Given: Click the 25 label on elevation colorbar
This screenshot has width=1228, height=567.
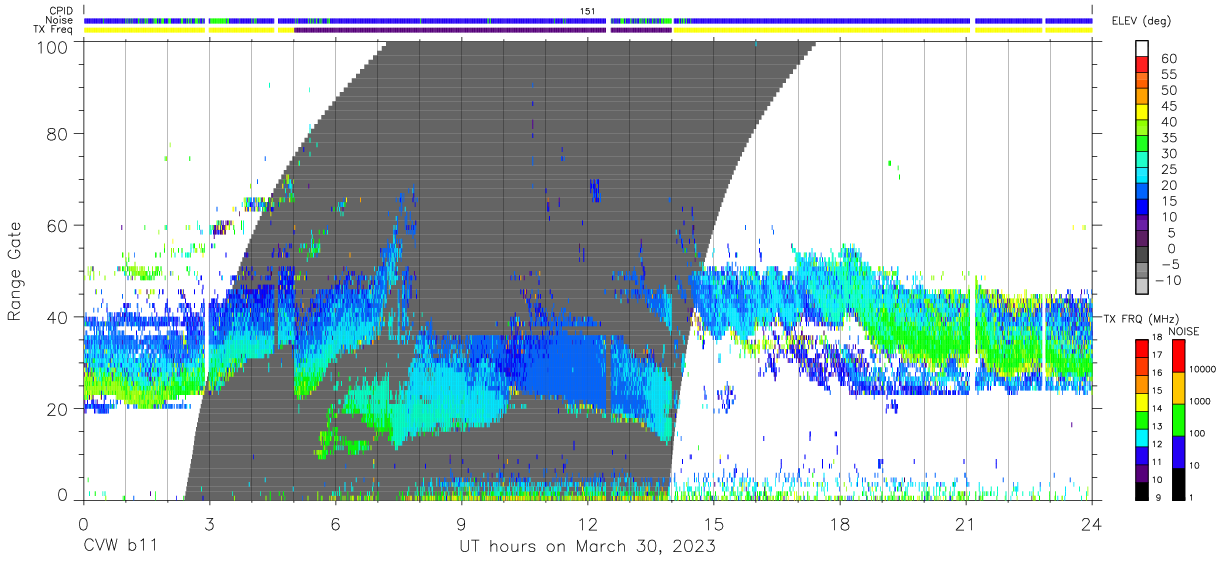Looking at the screenshot, I should (x=1168, y=169).
